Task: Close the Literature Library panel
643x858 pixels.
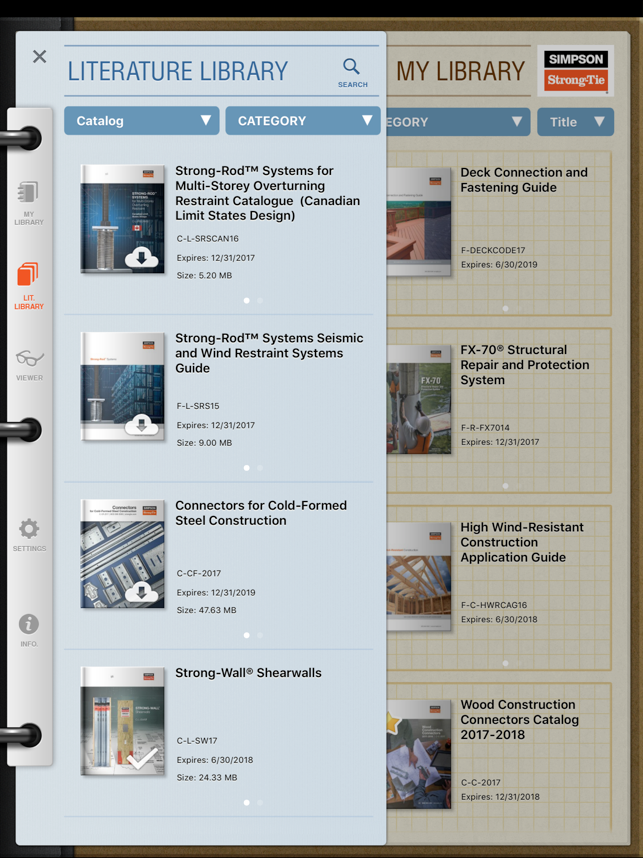Action: tap(39, 56)
